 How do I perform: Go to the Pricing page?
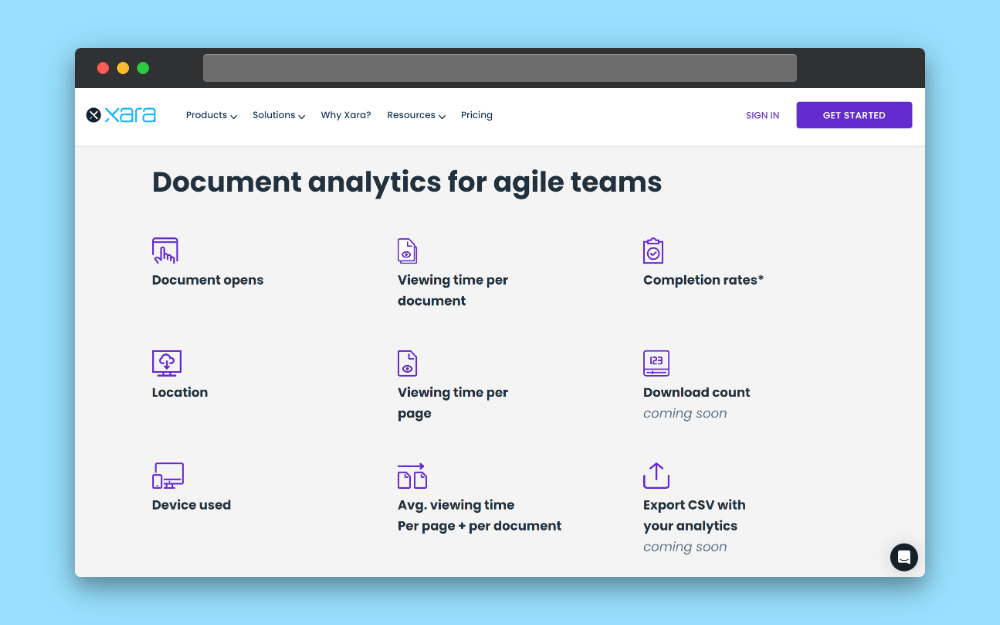pos(476,115)
